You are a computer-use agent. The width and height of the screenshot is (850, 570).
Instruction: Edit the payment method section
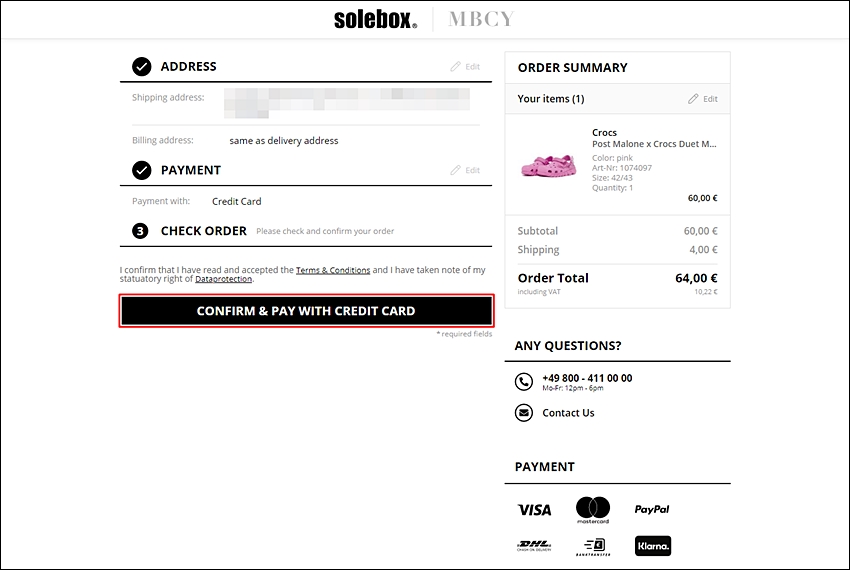coord(465,170)
